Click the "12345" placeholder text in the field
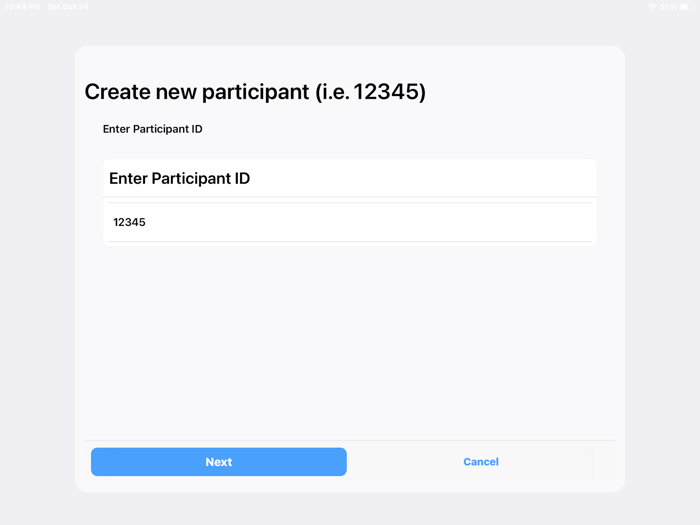 pos(129,222)
